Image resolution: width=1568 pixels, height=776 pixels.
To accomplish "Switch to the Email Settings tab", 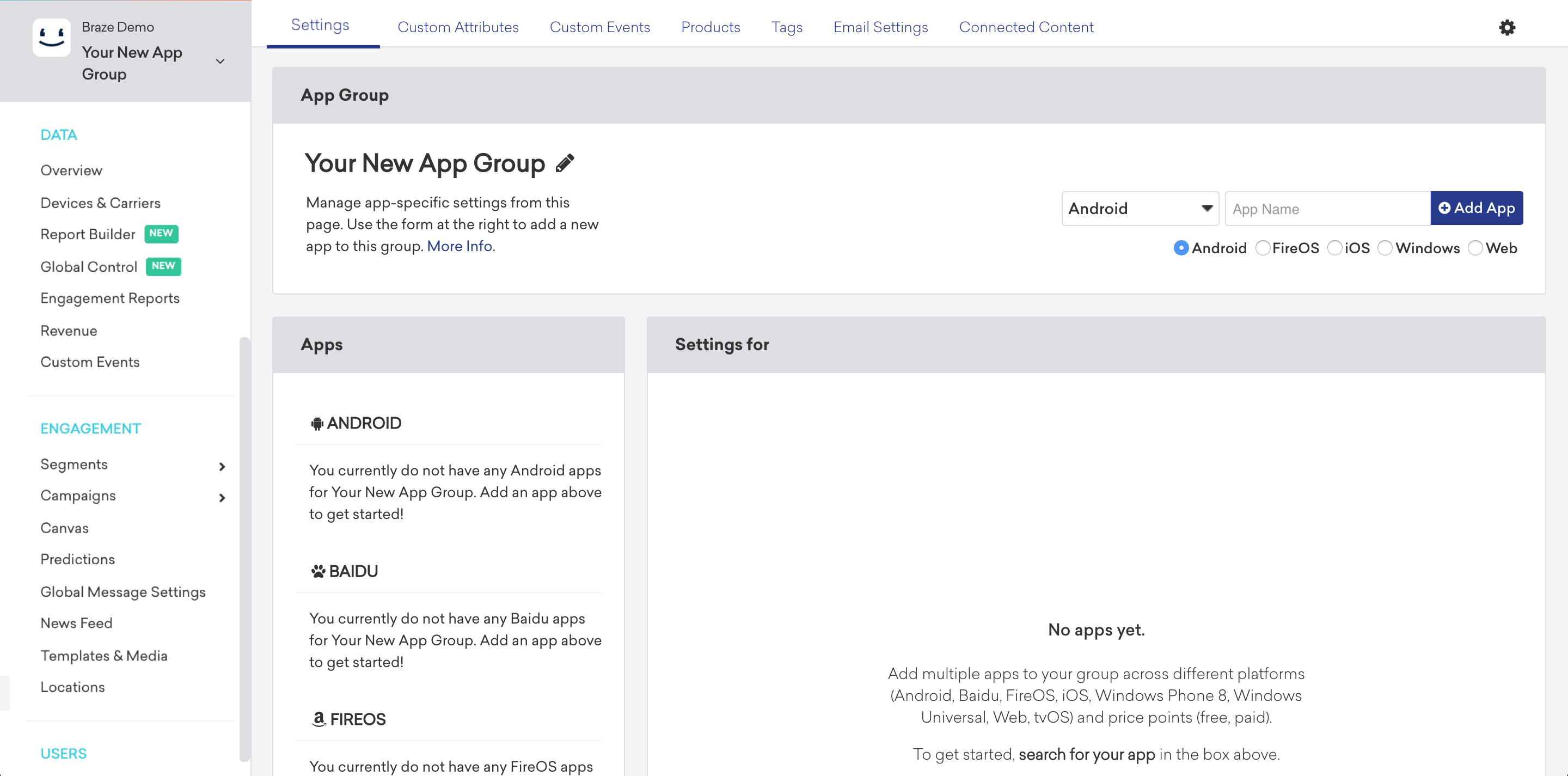I will (x=880, y=27).
